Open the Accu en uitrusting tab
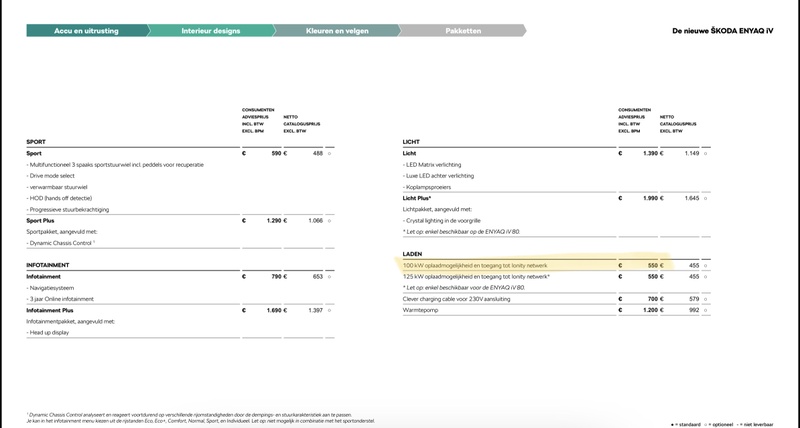This screenshot has width=800, height=428. [87, 31]
